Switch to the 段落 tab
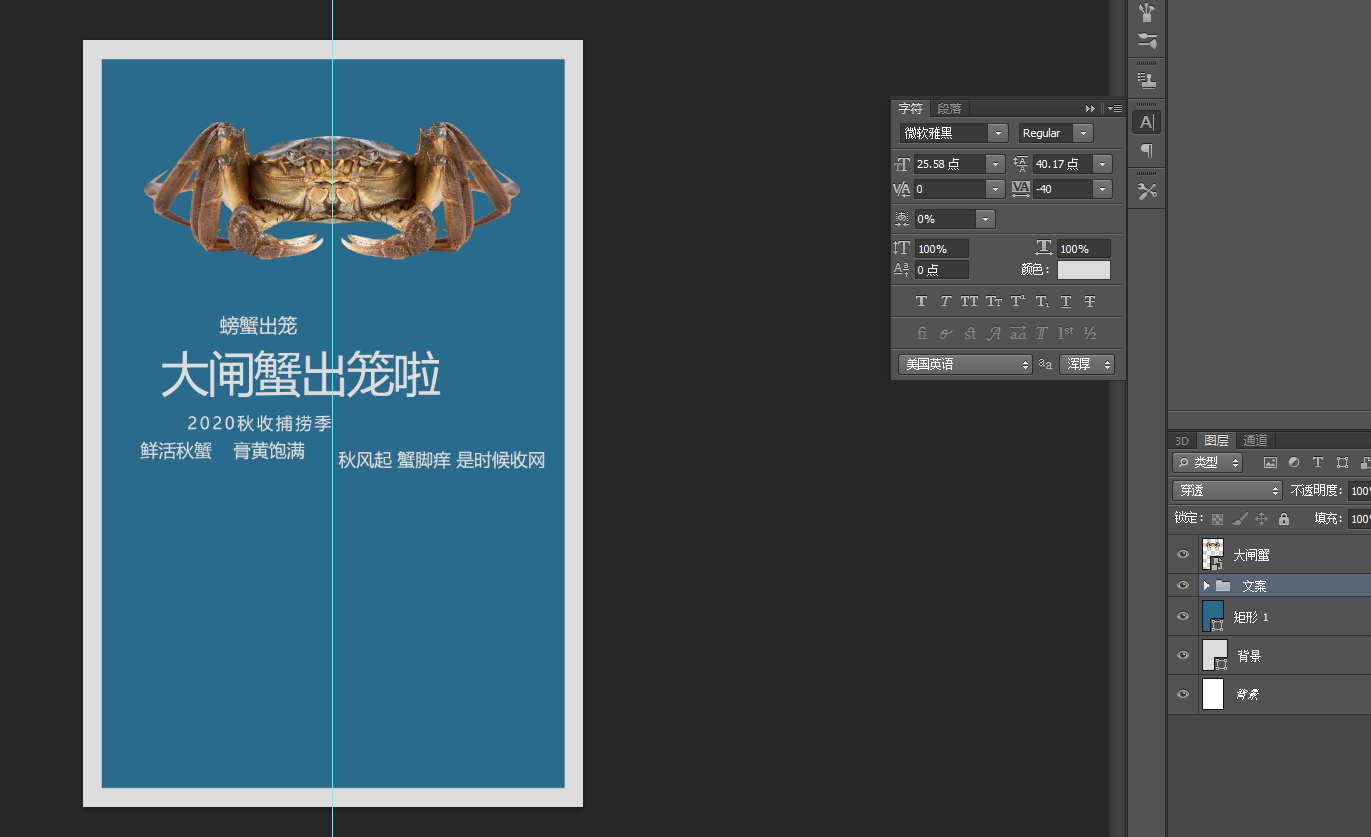The width and height of the screenshot is (1371, 837). pyautogui.click(x=949, y=108)
